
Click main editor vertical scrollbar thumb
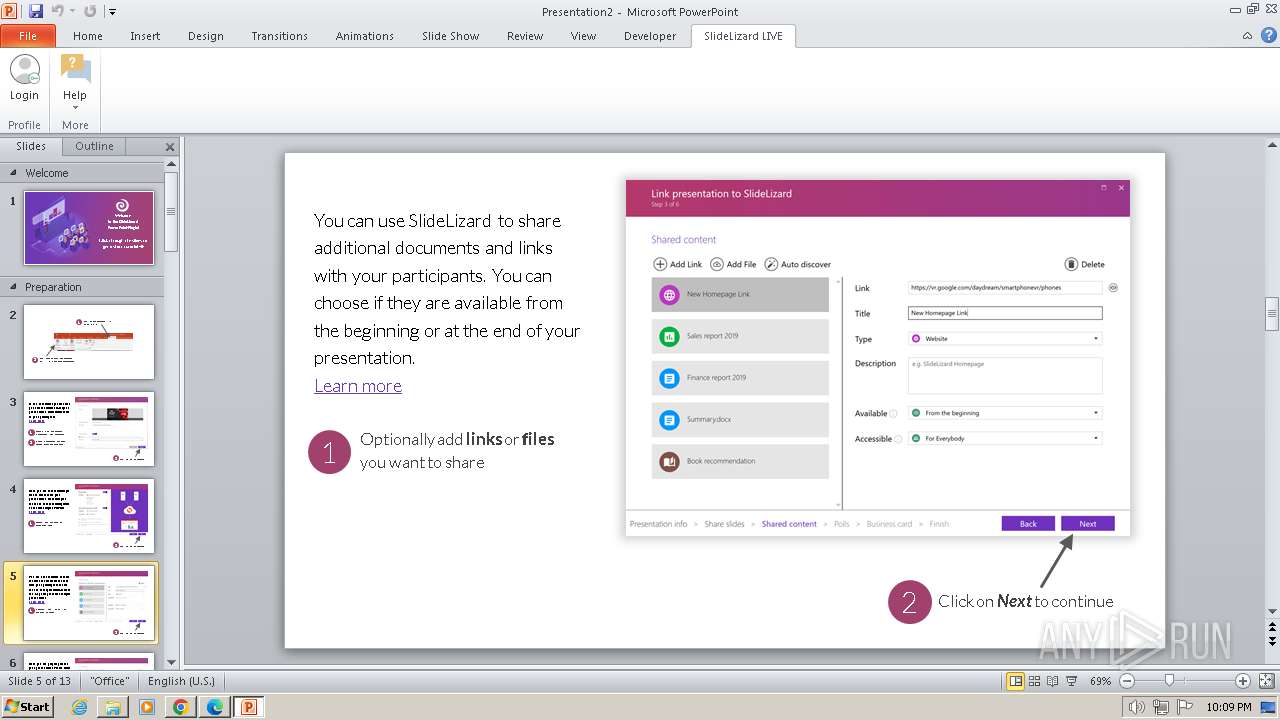click(1272, 313)
